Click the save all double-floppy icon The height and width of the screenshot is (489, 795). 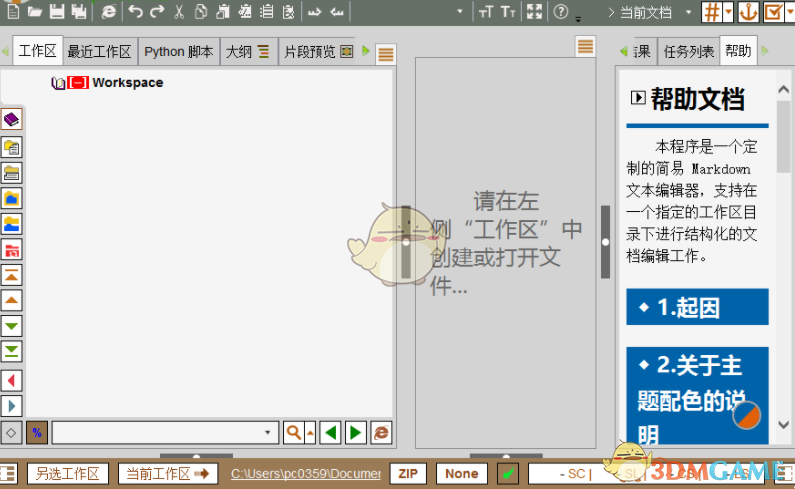79,11
